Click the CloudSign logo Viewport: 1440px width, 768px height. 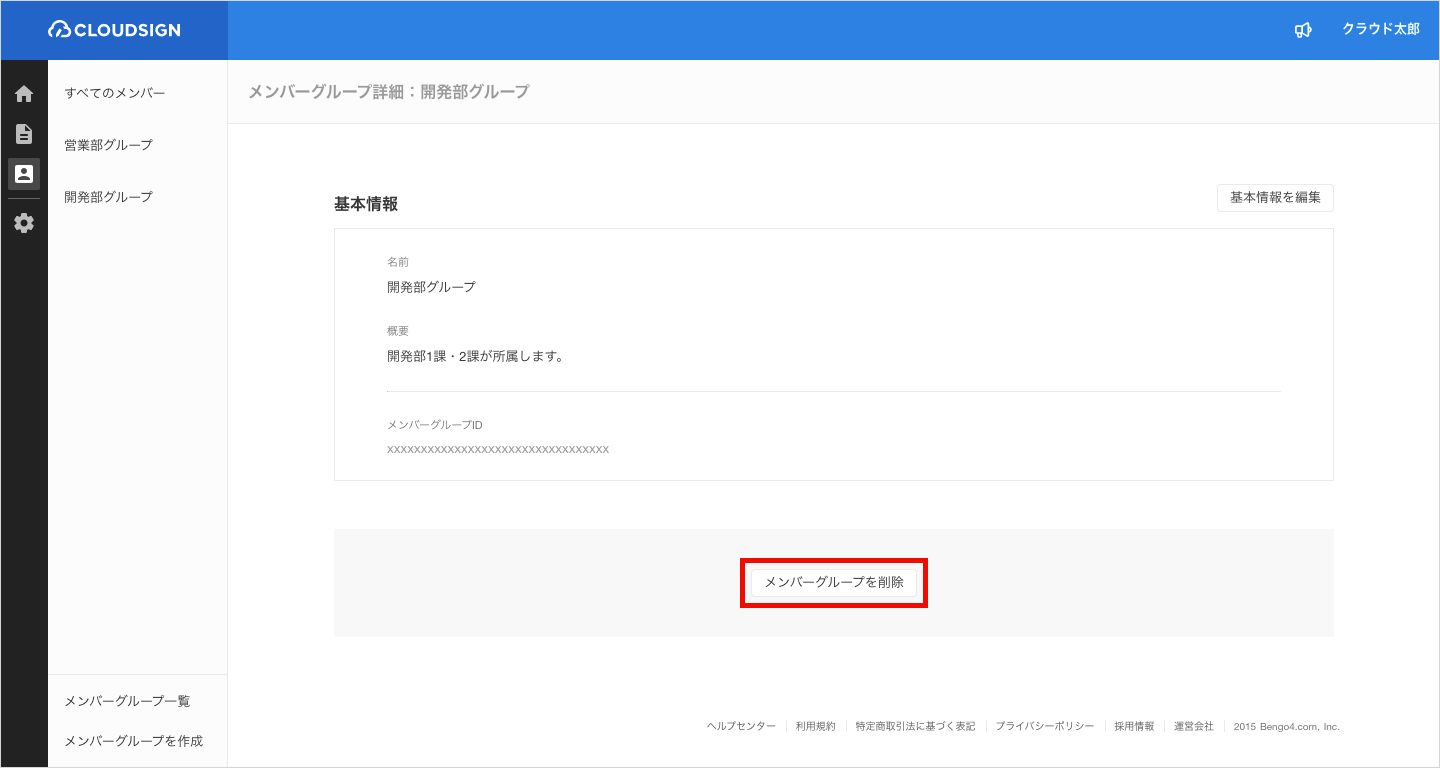[x=114, y=30]
